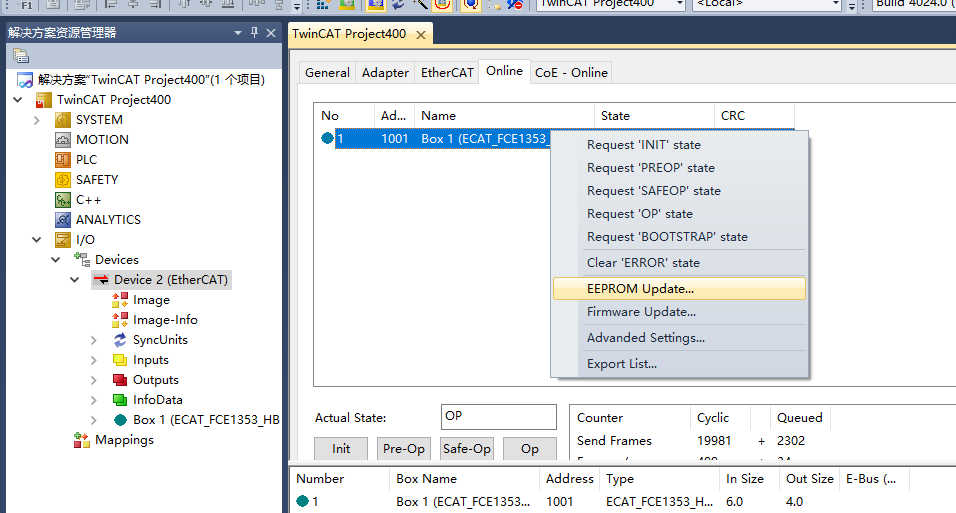Click the ANALYTICS node icon
956x513 pixels.
63,220
